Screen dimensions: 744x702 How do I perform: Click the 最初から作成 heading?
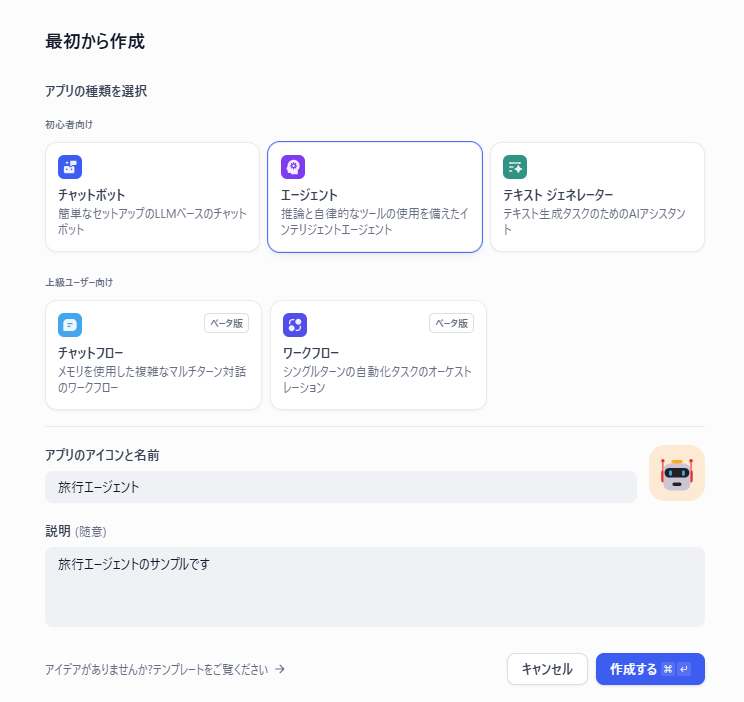pyautogui.click(x=95, y=41)
